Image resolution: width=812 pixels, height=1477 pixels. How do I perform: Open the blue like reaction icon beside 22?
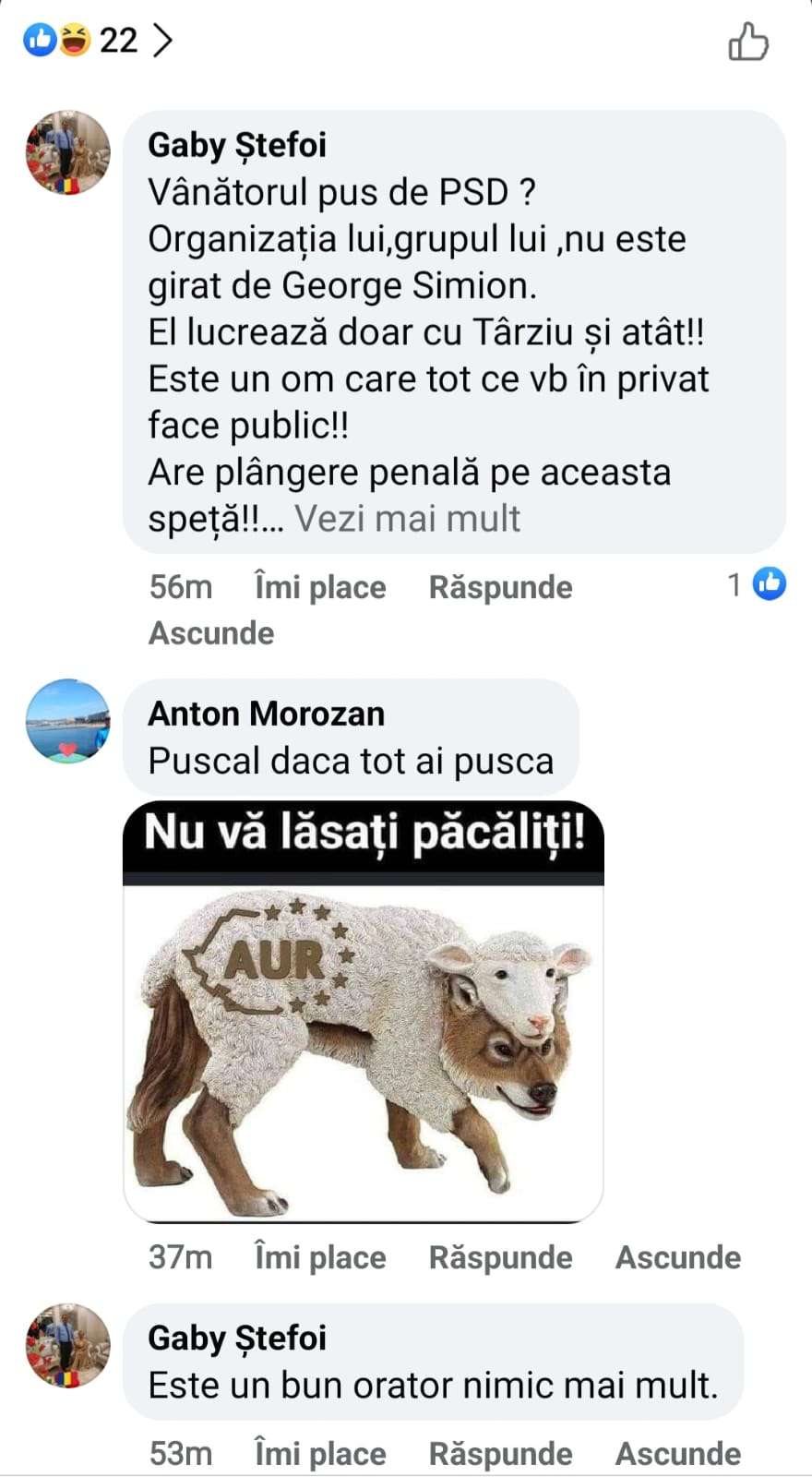pyautogui.click(x=40, y=40)
